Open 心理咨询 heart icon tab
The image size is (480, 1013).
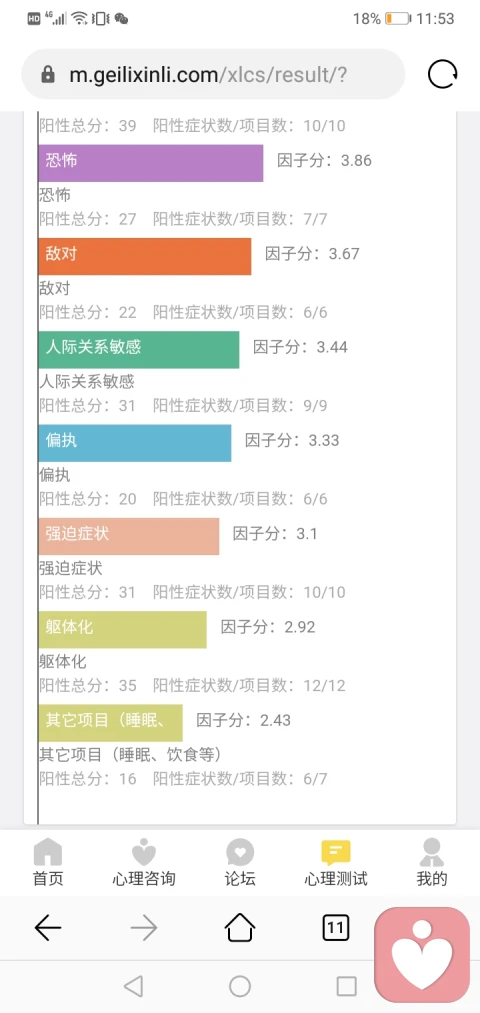pos(143,862)
